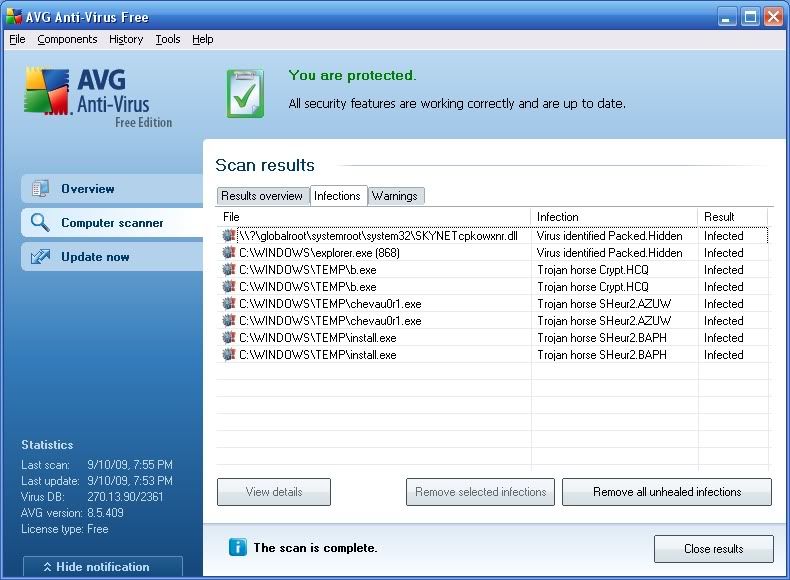
Task: Click the Hide notification chevron icon
Action: click(47, 567)
